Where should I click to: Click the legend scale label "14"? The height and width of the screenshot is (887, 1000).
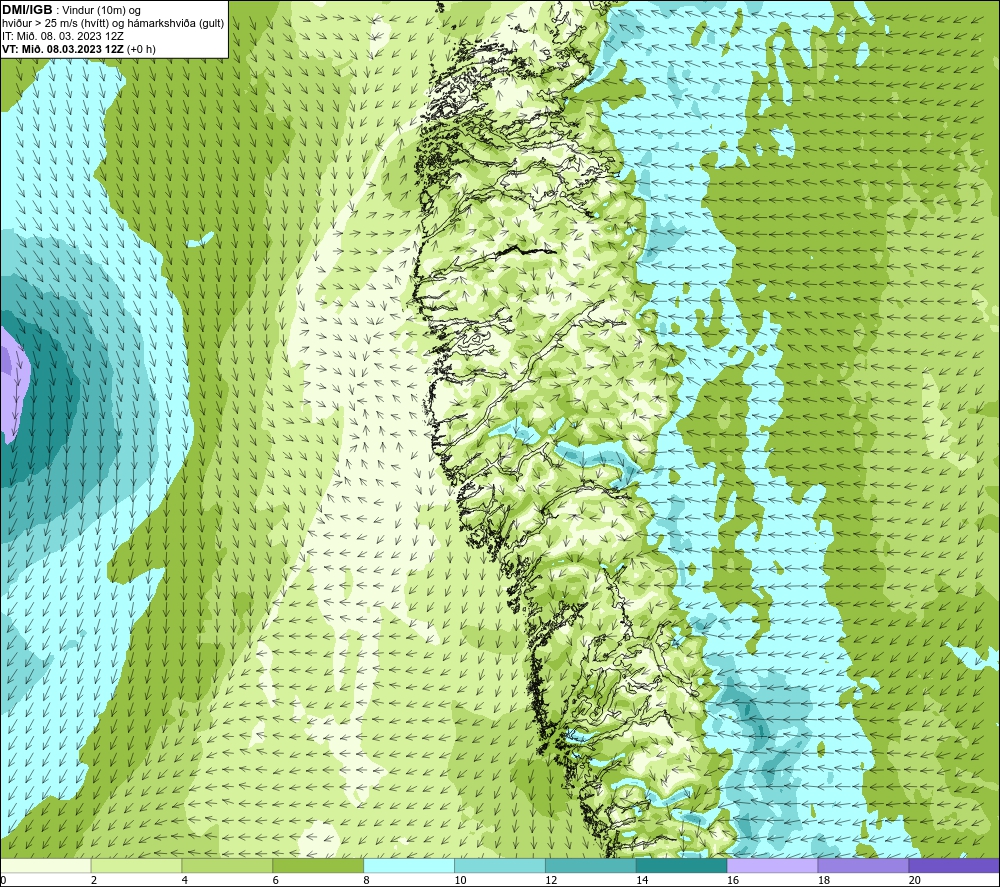coord(642,880)
